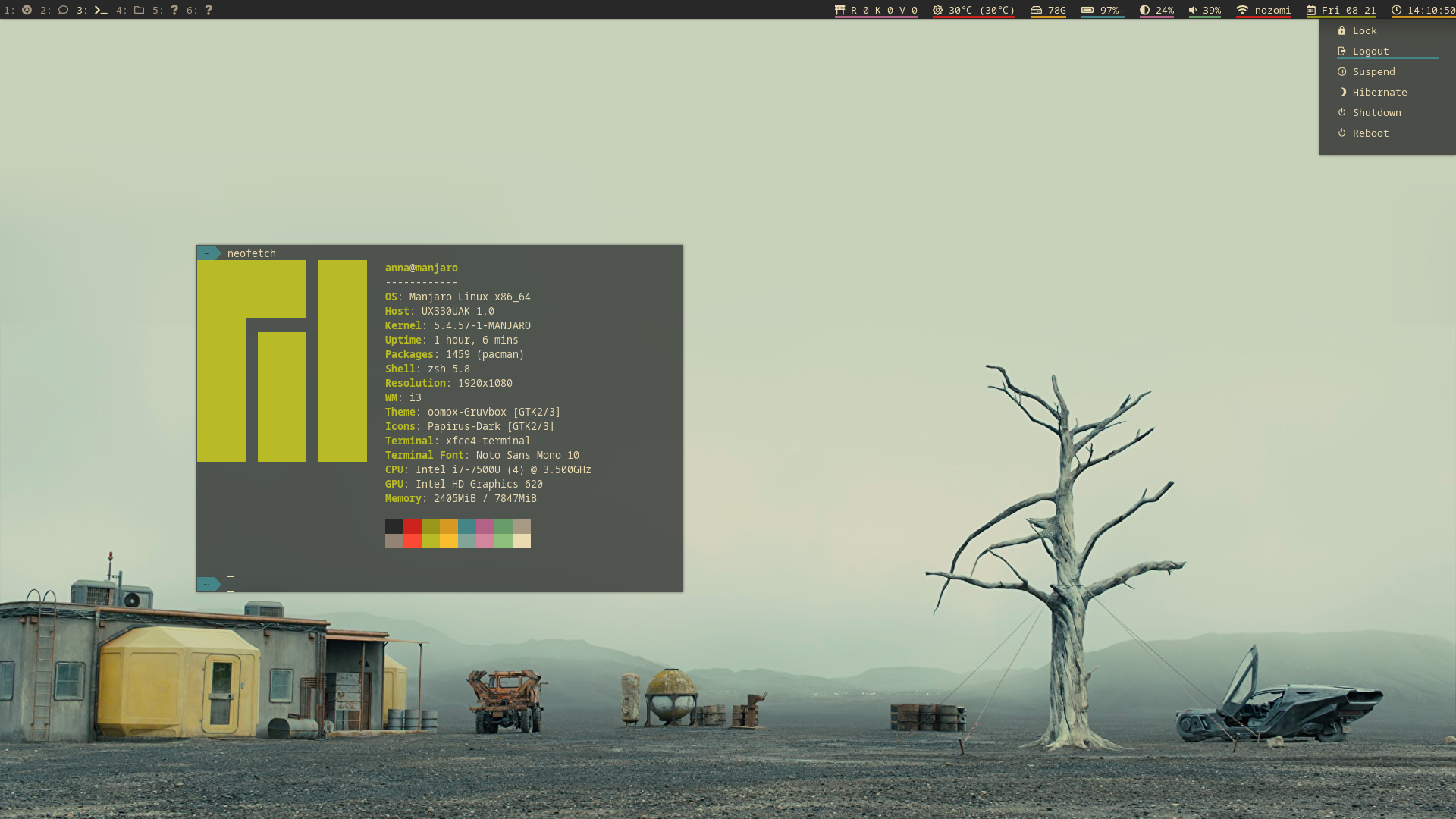Viewport: 1456px width, 819px height.
Task: Choose Hibernate from the power menu
Action: tap(1379, 93)
